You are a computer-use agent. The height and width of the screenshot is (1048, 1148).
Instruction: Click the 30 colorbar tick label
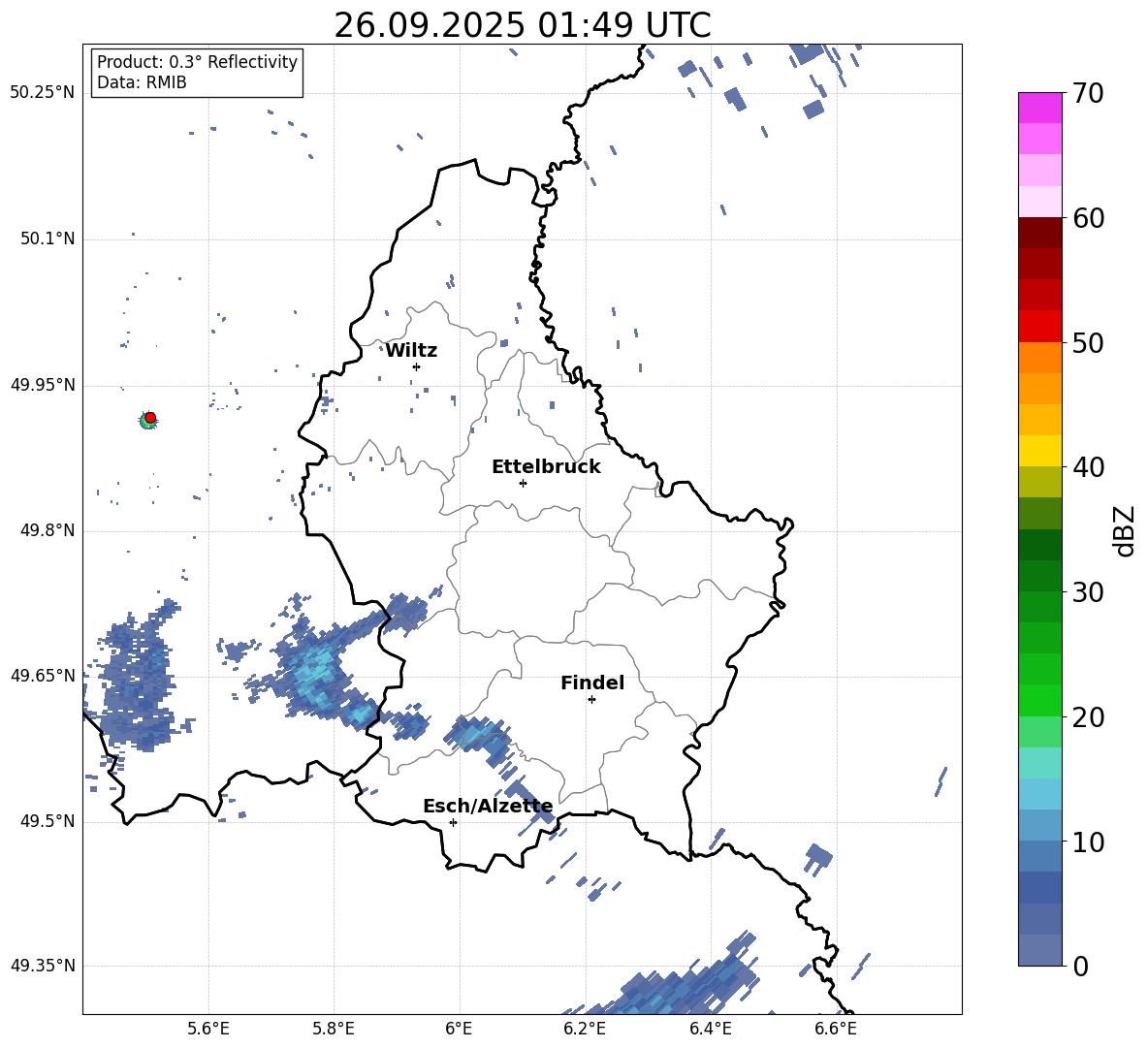(1088, 592)
